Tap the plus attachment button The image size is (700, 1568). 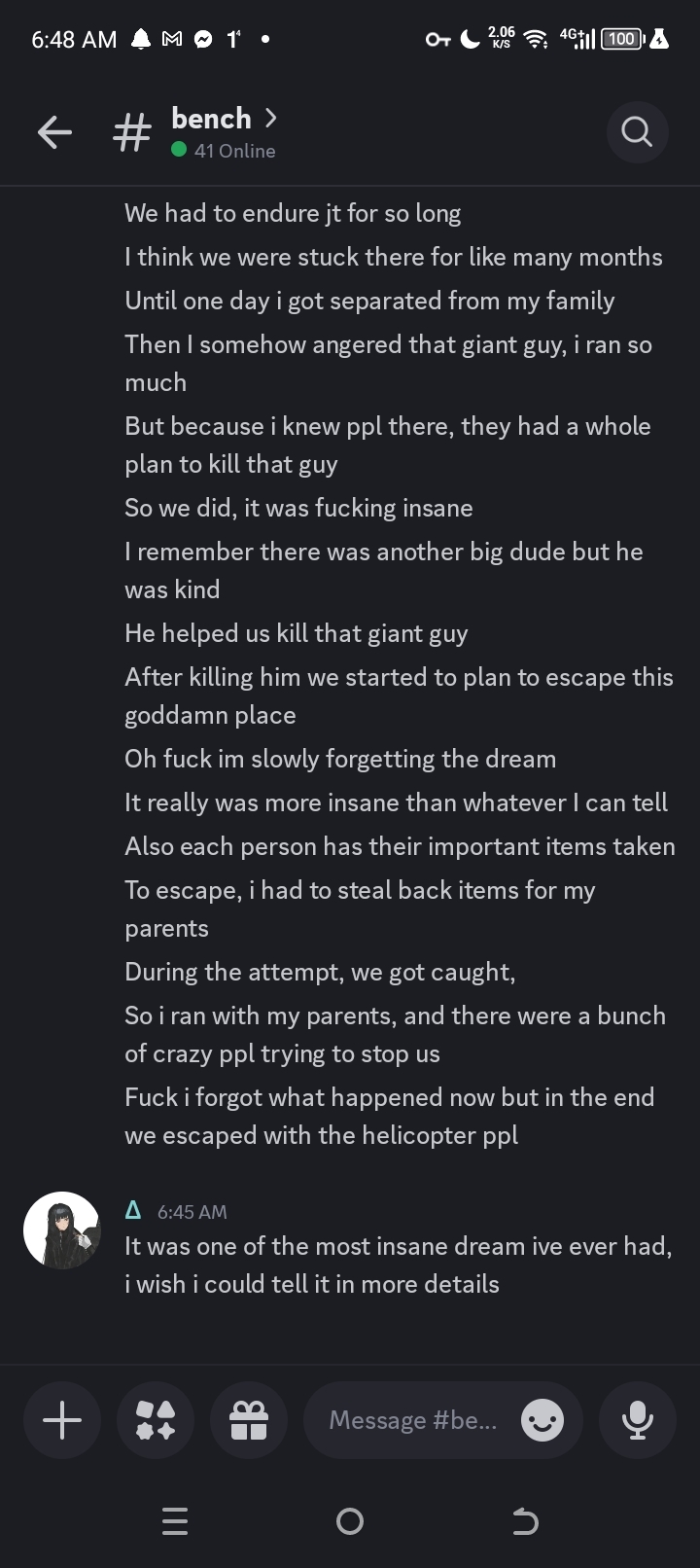tap(62, 1420)
